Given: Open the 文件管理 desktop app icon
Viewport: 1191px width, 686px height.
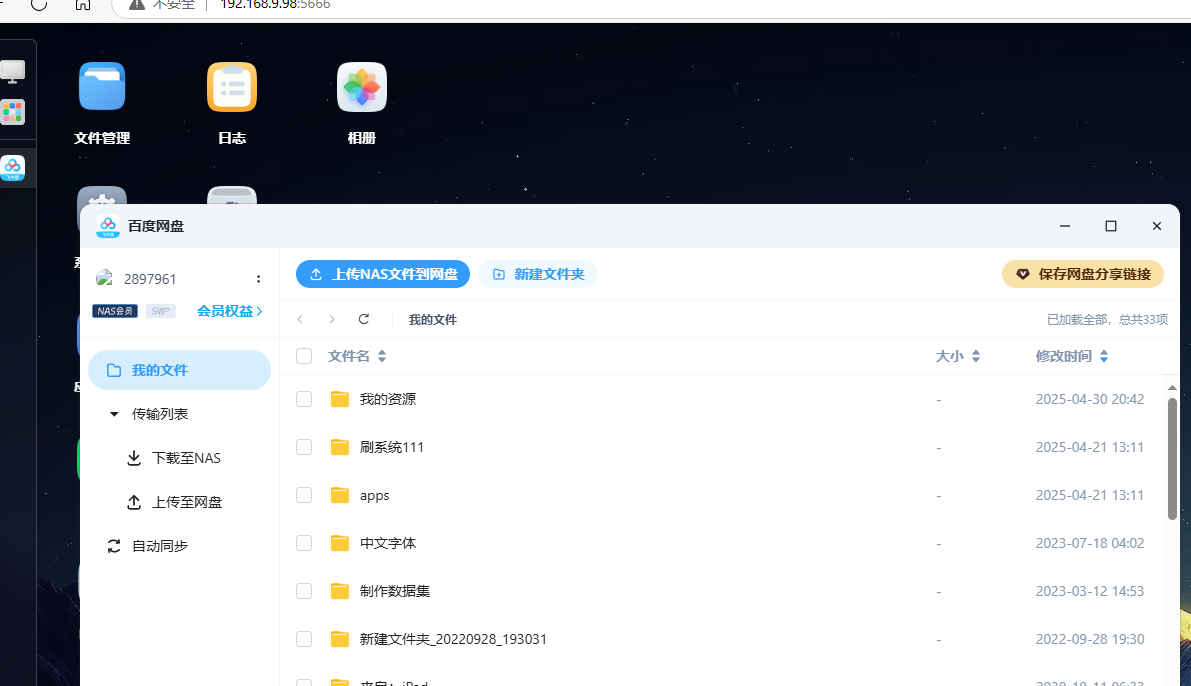Looking at the screenshot, I should [x=102, y=87].
